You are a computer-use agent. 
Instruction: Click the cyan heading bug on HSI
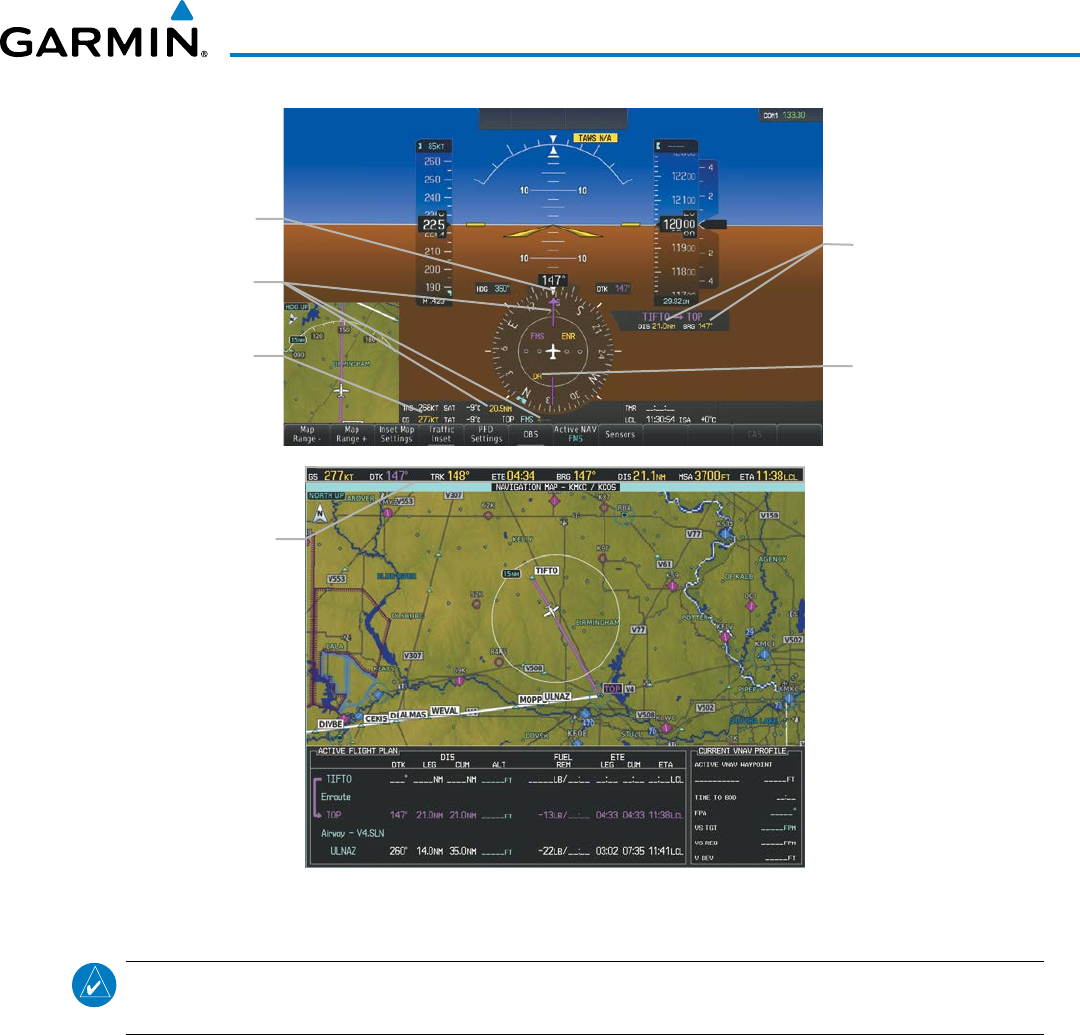coord(522,399)
